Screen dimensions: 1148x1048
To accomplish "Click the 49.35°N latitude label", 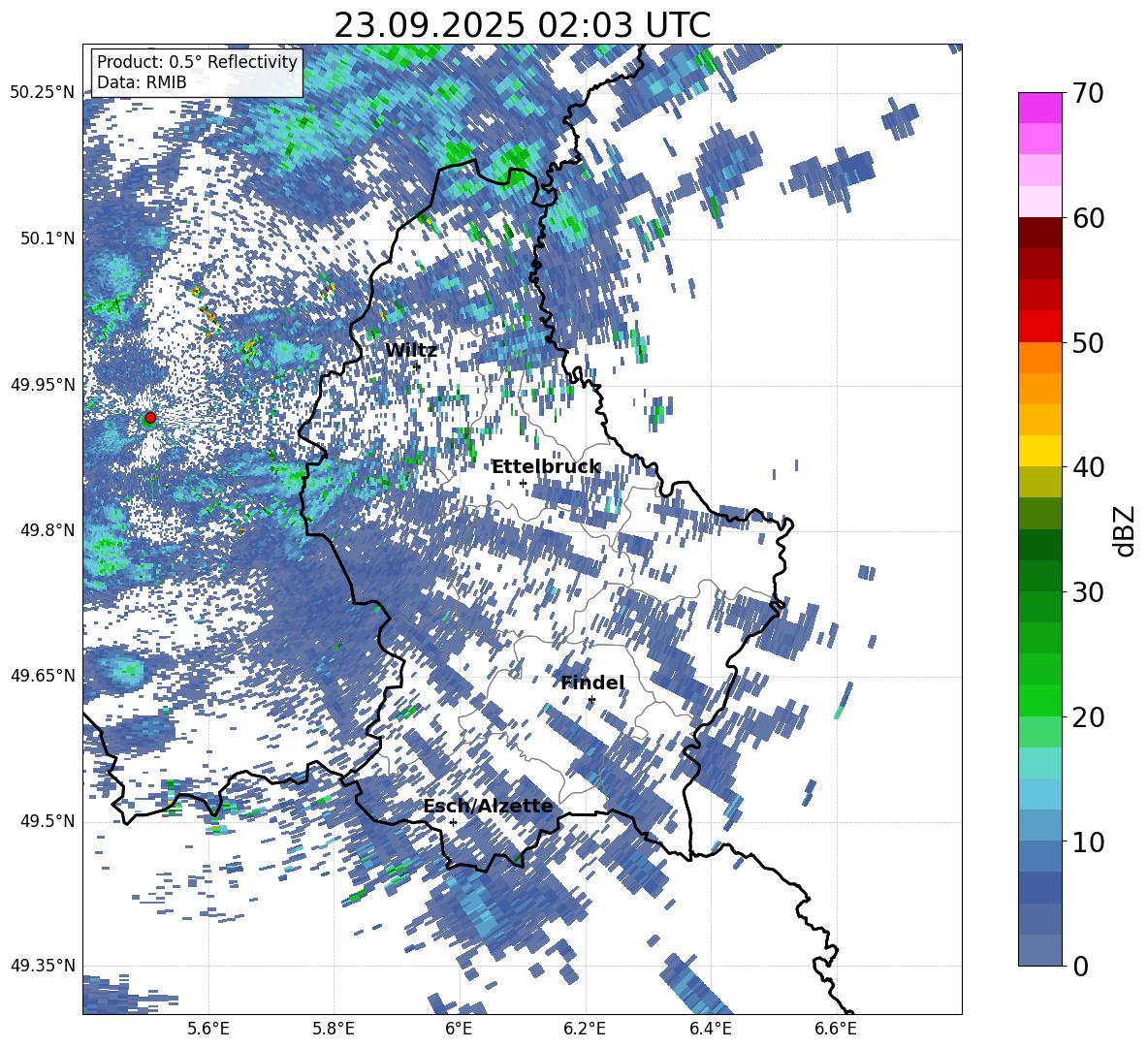I will [x=43, y=966].
